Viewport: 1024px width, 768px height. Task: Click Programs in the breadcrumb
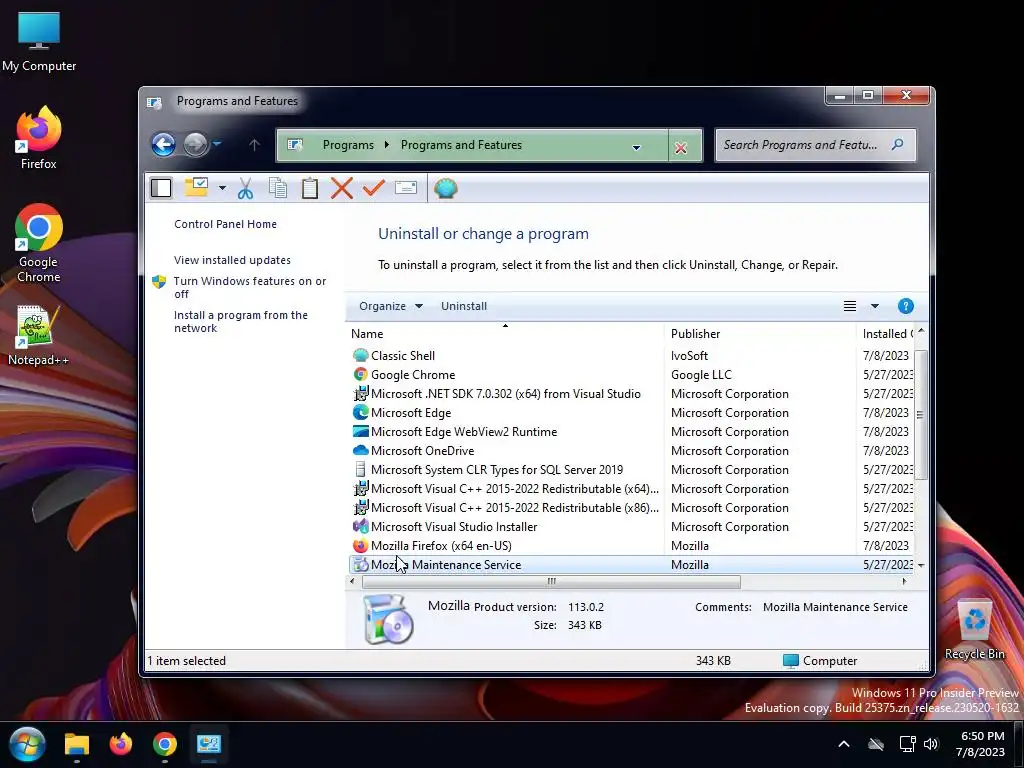tap(348, 144)
